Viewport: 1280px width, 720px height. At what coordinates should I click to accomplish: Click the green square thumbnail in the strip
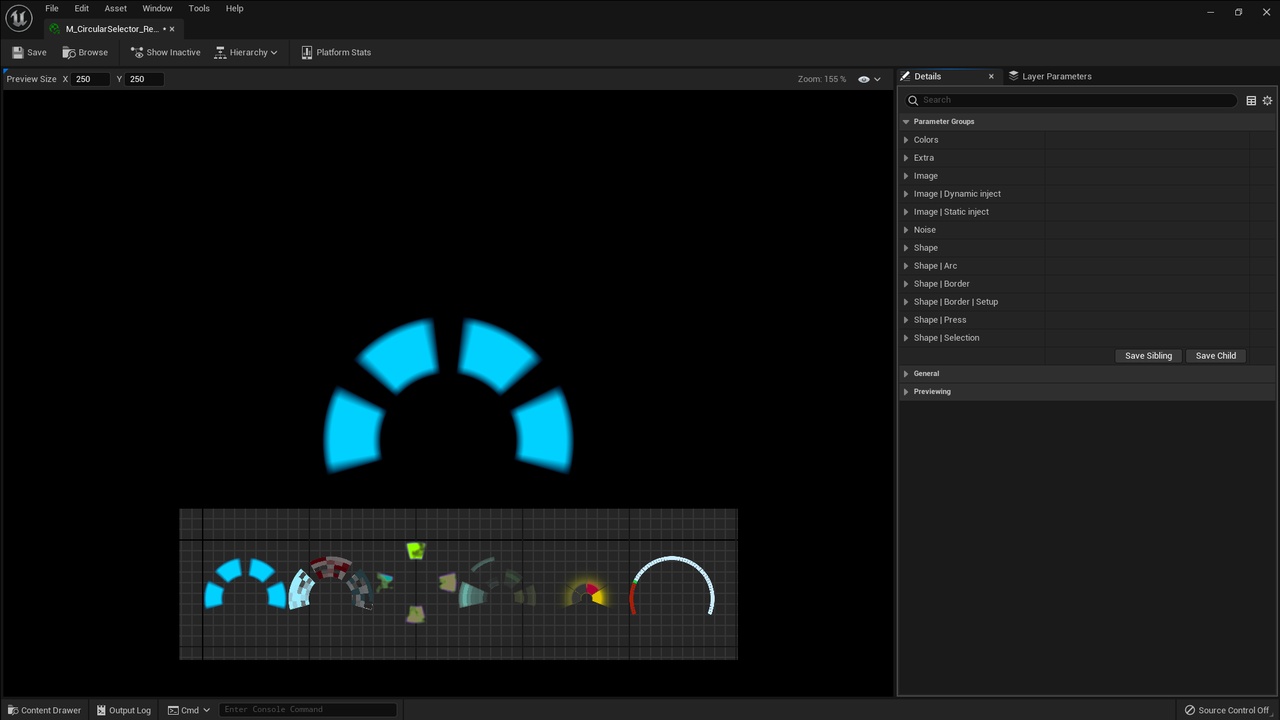tap(416, 550)
